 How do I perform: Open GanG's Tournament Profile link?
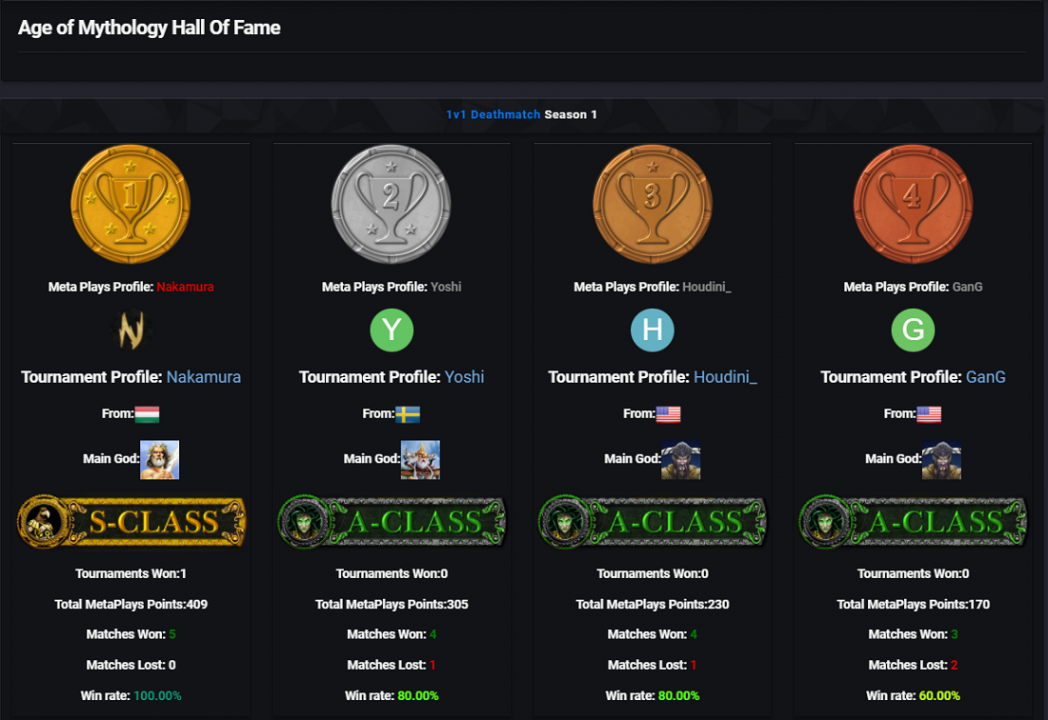click(x=985, y=377)
